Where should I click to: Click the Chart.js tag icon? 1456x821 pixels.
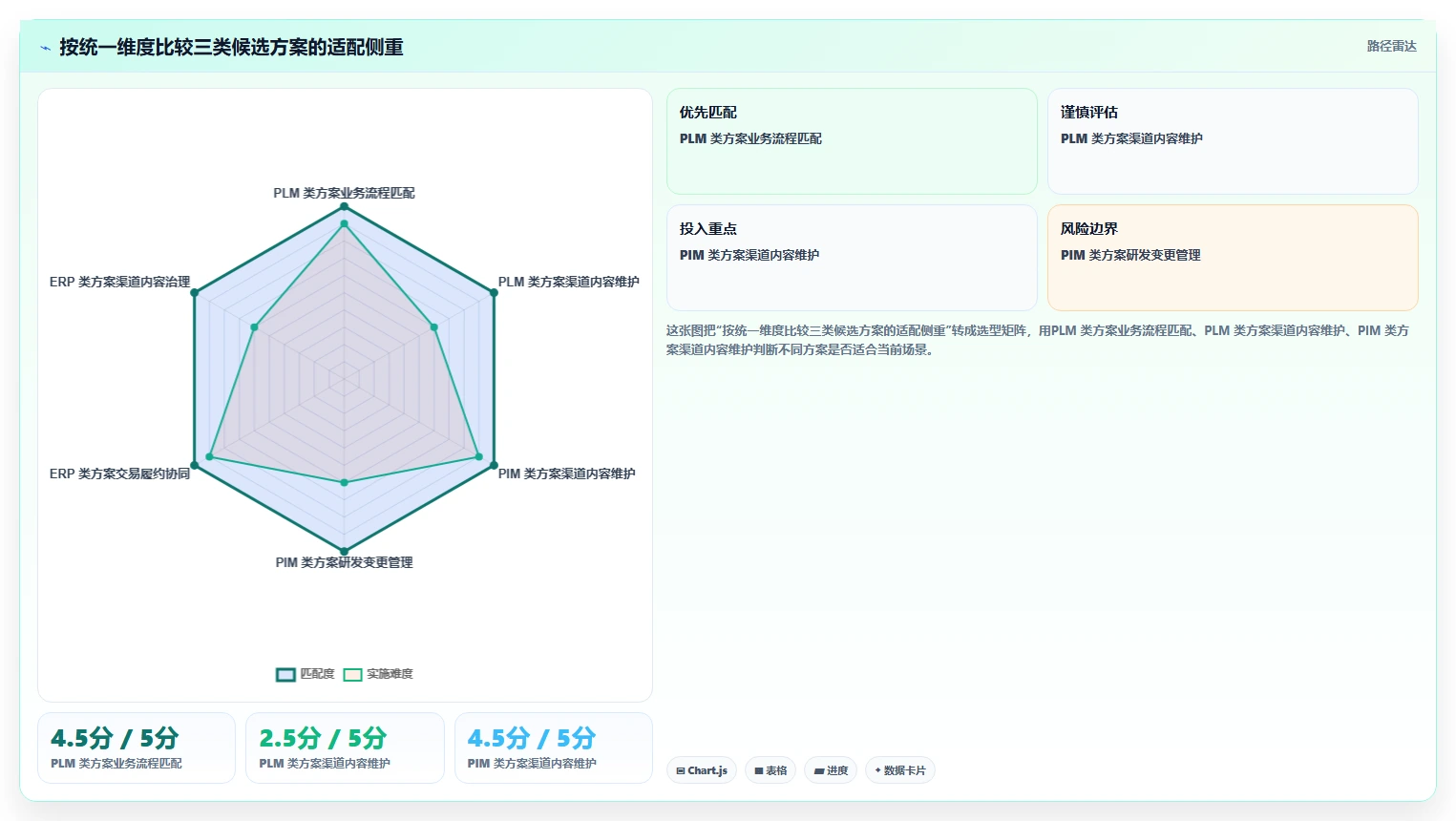[681, 771]
